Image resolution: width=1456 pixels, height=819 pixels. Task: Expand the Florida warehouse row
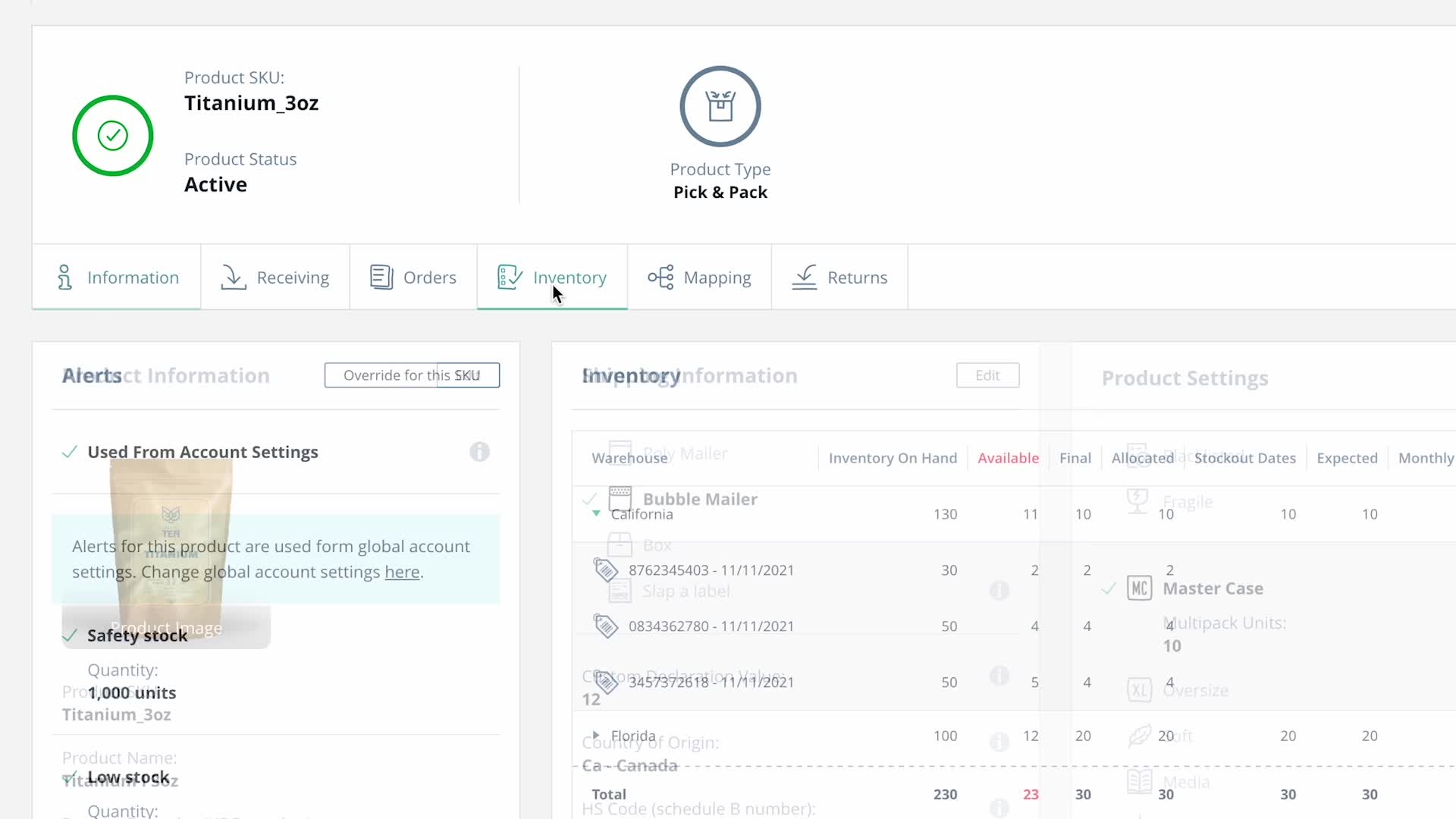point(596,736)
